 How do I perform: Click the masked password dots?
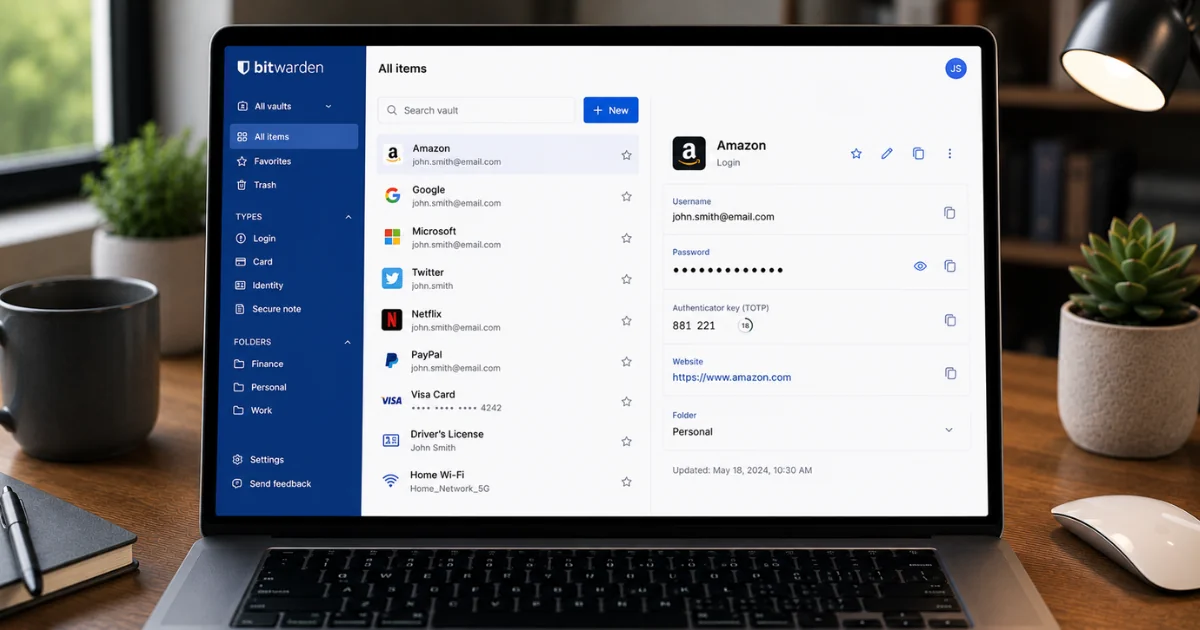[728, 270]
